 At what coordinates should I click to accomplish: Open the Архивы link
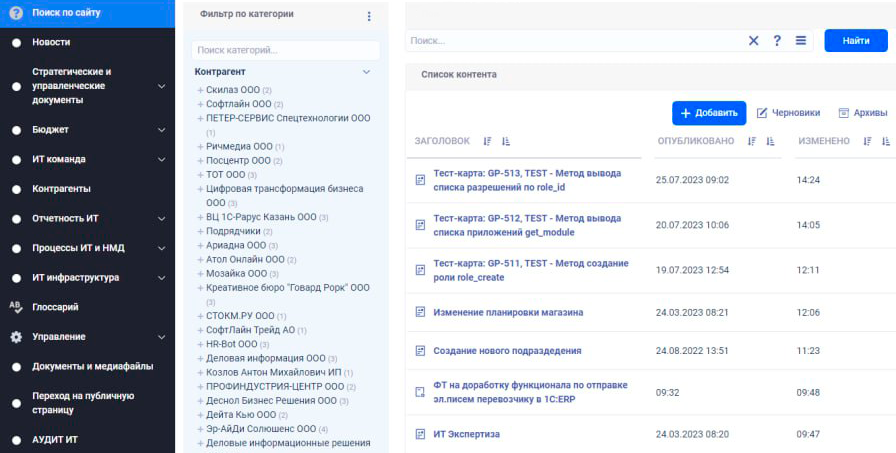point(870,113)
